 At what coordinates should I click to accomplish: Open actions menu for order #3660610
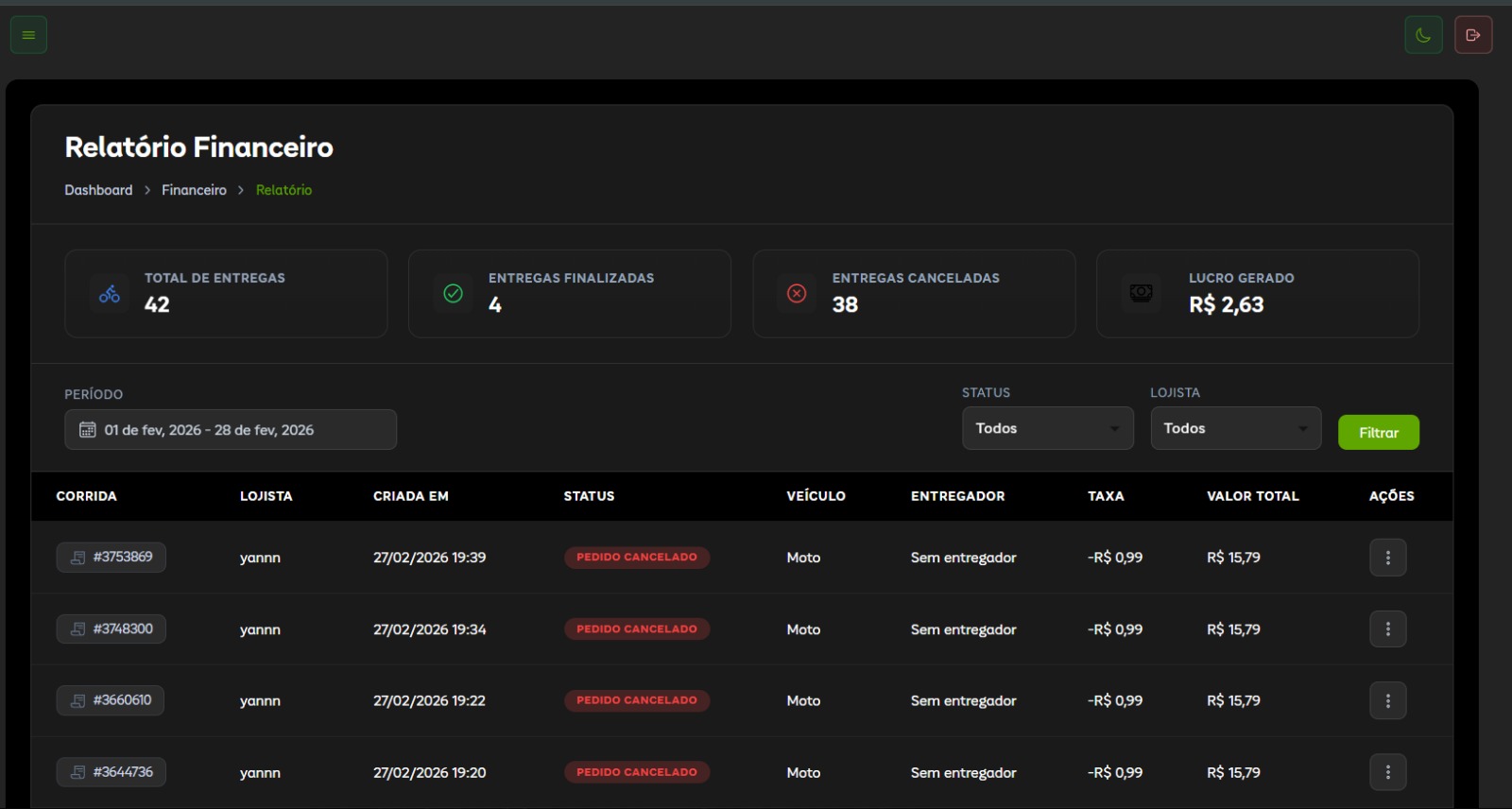pos(1387,700)
